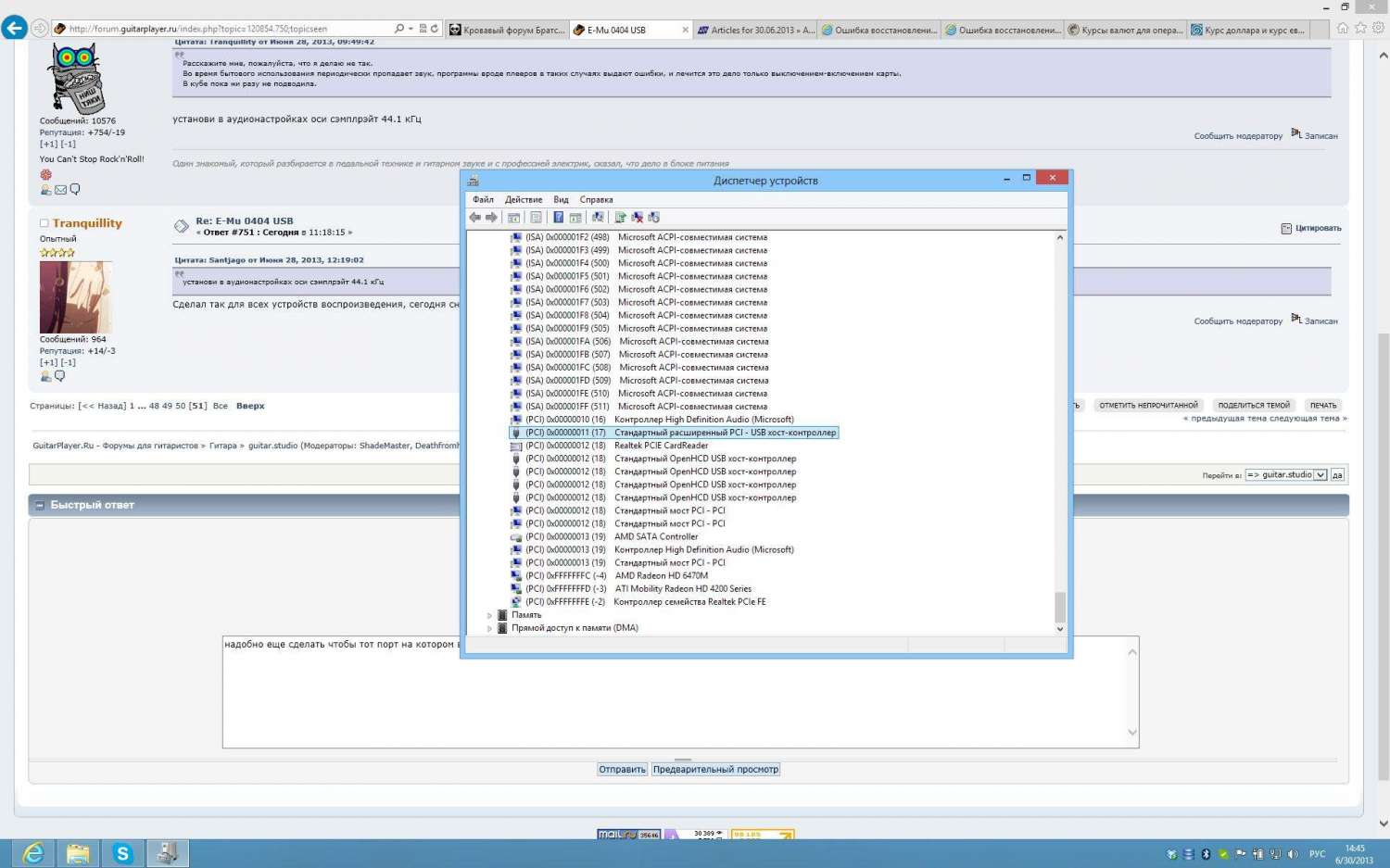Click the Device Manager vertical scrollbar thumb

1060,607
